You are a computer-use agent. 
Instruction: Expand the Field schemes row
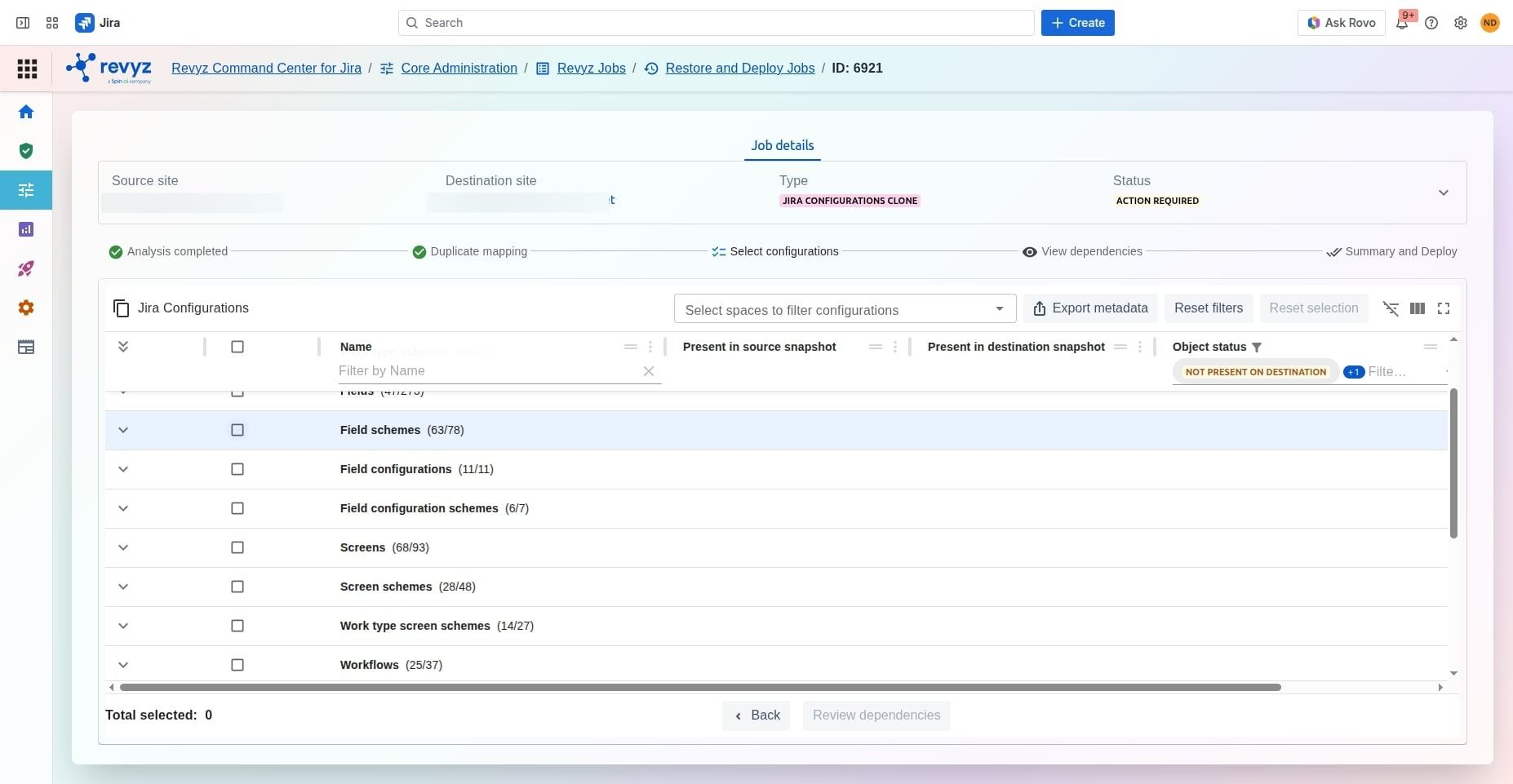[123, 430]
